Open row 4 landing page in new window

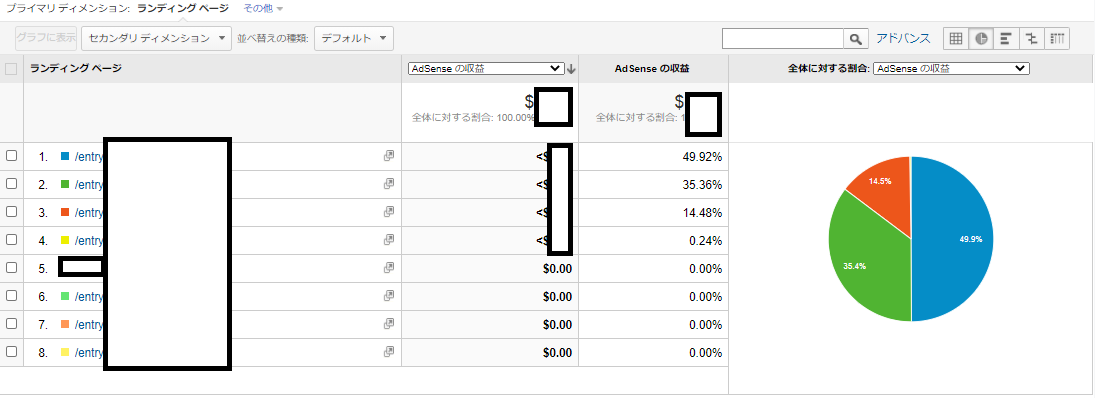click(389, 240)
